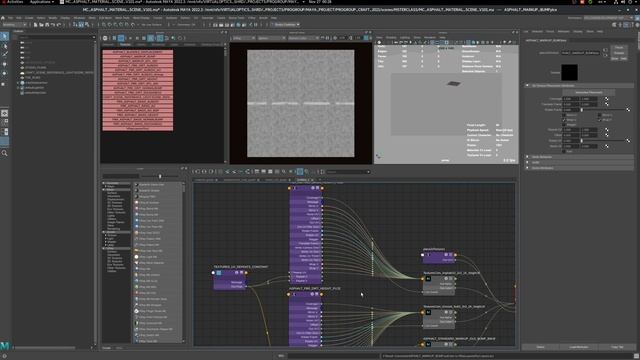Viewport: 640px width, 360px height.
Task: Uncheck the Wrap U checkbox
Action: (564, 120)
